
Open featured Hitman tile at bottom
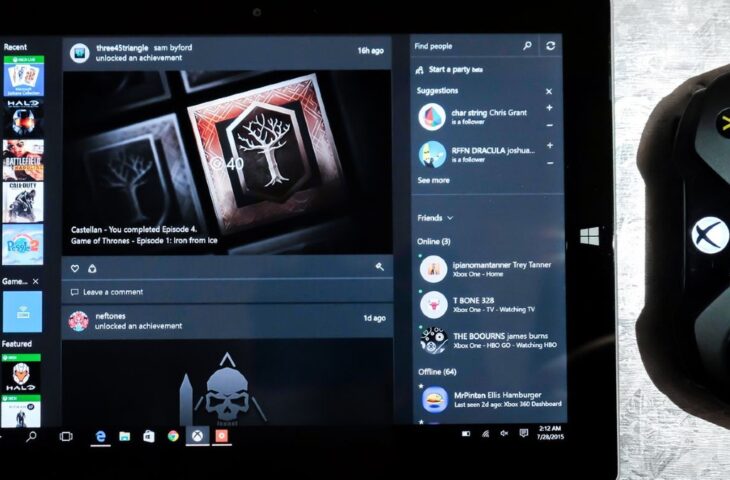pyautogui.click(x=21, y=411)
